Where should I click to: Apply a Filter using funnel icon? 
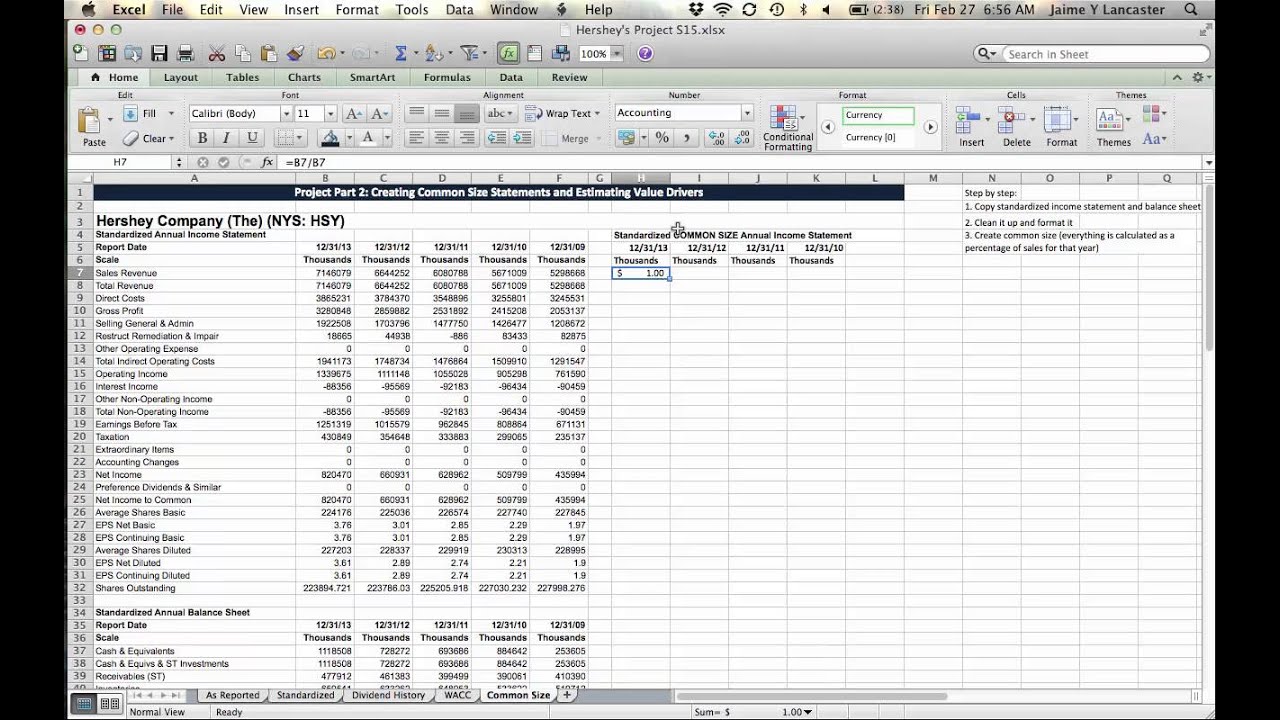[x=469, y=54]
